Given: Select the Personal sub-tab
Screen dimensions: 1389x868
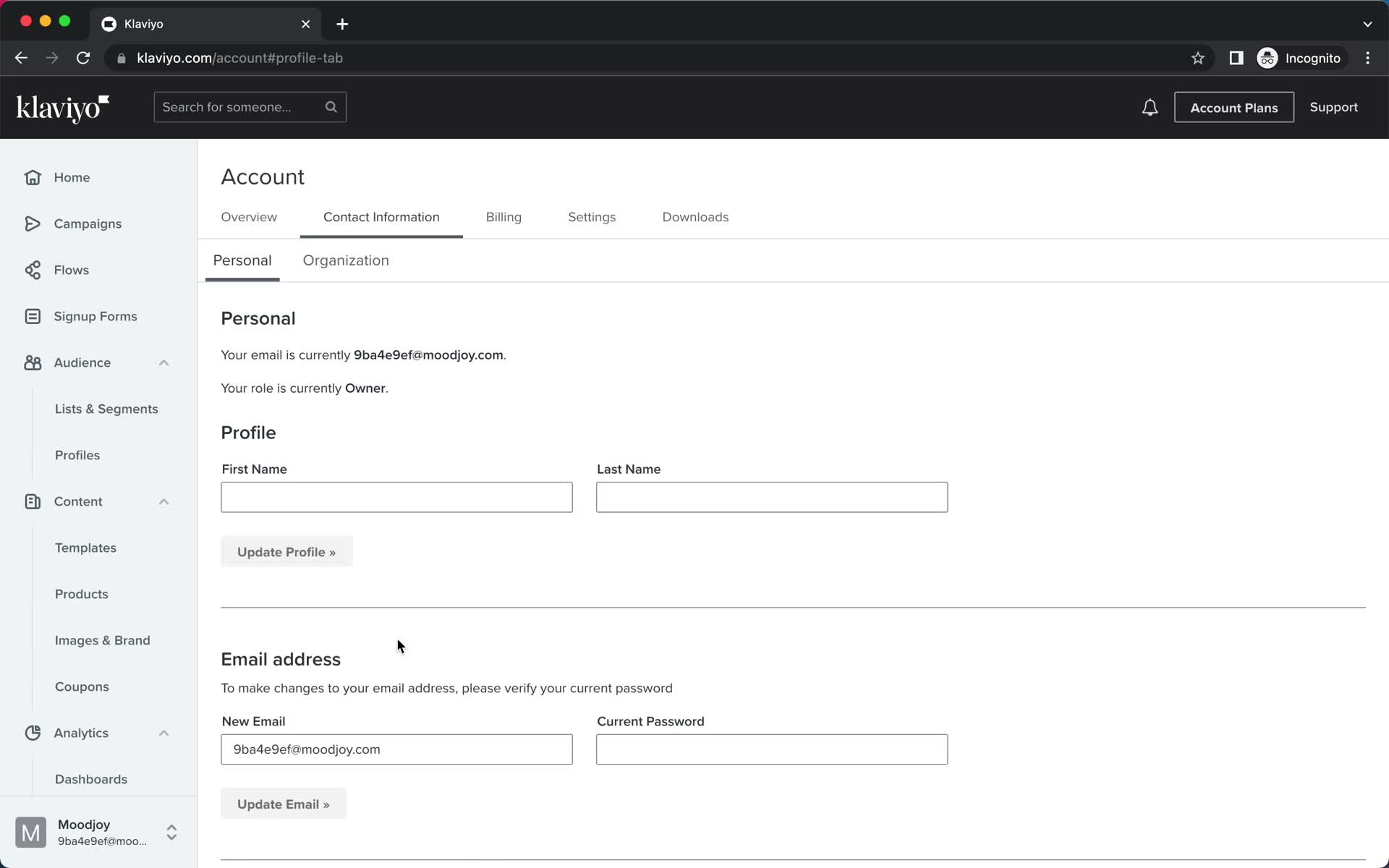Looking at the screenshot, I should [242, 260].
